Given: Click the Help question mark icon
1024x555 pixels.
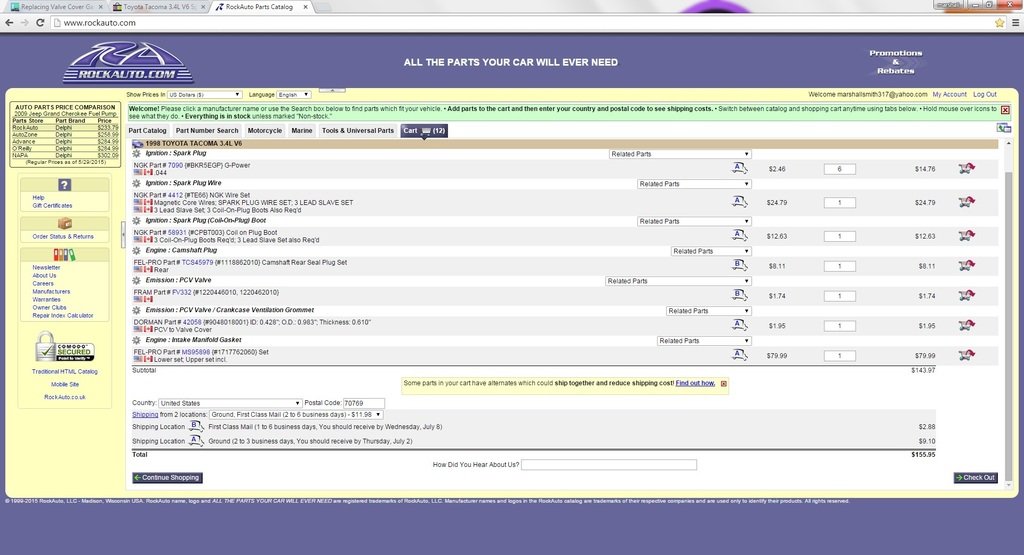Looking at the screenshot, I should click(x=64, y=185).
